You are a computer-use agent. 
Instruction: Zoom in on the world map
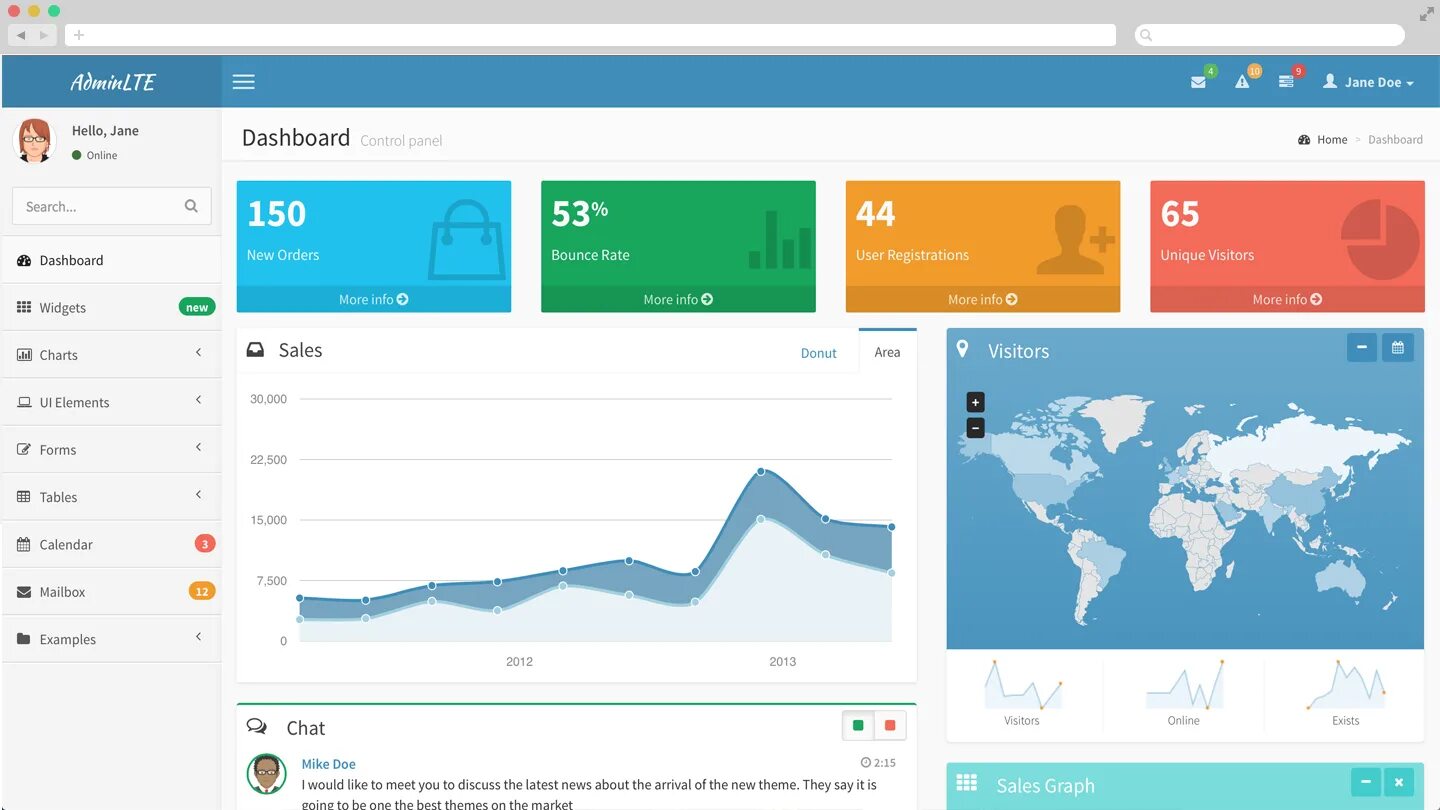click(x=976, y=402)
